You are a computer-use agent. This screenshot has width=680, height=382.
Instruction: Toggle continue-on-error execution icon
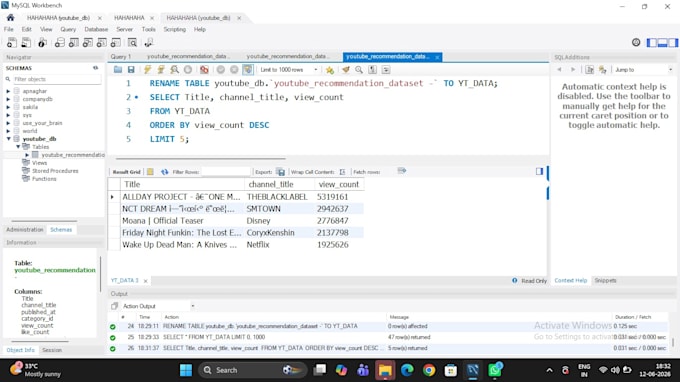point(204,69)
